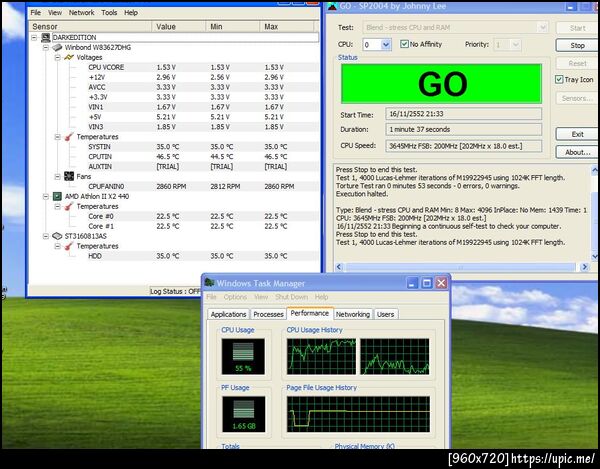
Task: Click the log horizontal scrollbar track
Action: click(461, 267)
